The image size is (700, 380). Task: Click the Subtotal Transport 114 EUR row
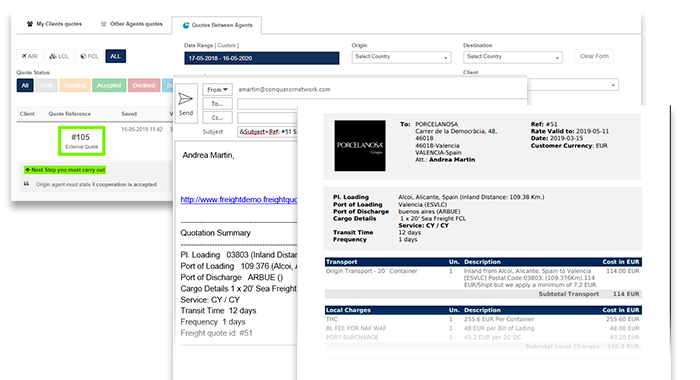click(x=483, y=294)
